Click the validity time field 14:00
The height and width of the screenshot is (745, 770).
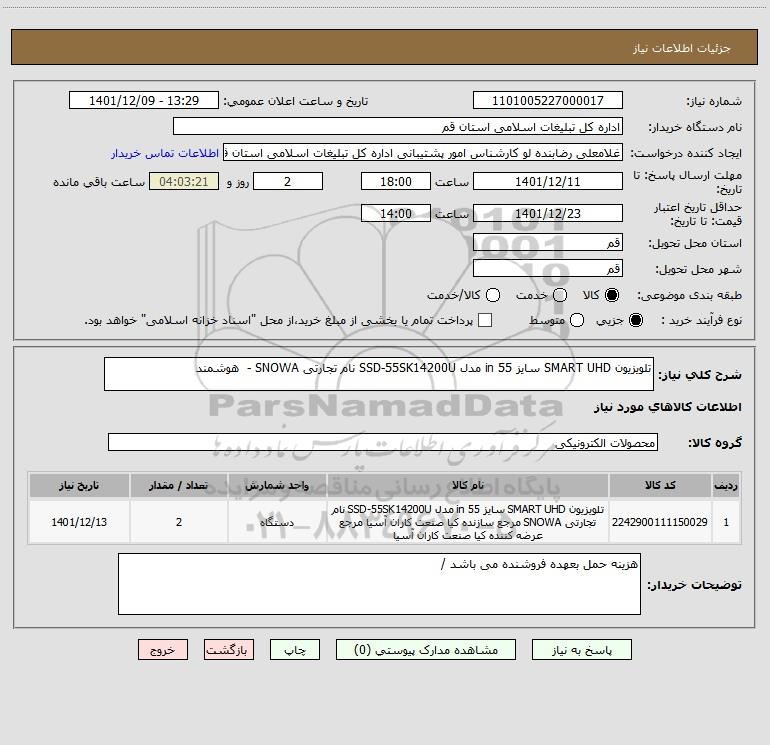(x=396, y=214)
